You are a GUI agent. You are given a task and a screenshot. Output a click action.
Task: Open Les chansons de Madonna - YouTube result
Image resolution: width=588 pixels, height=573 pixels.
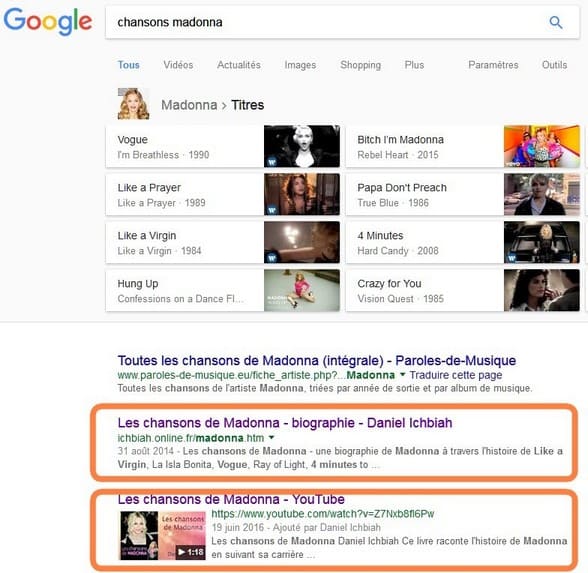tap(231, 499)
